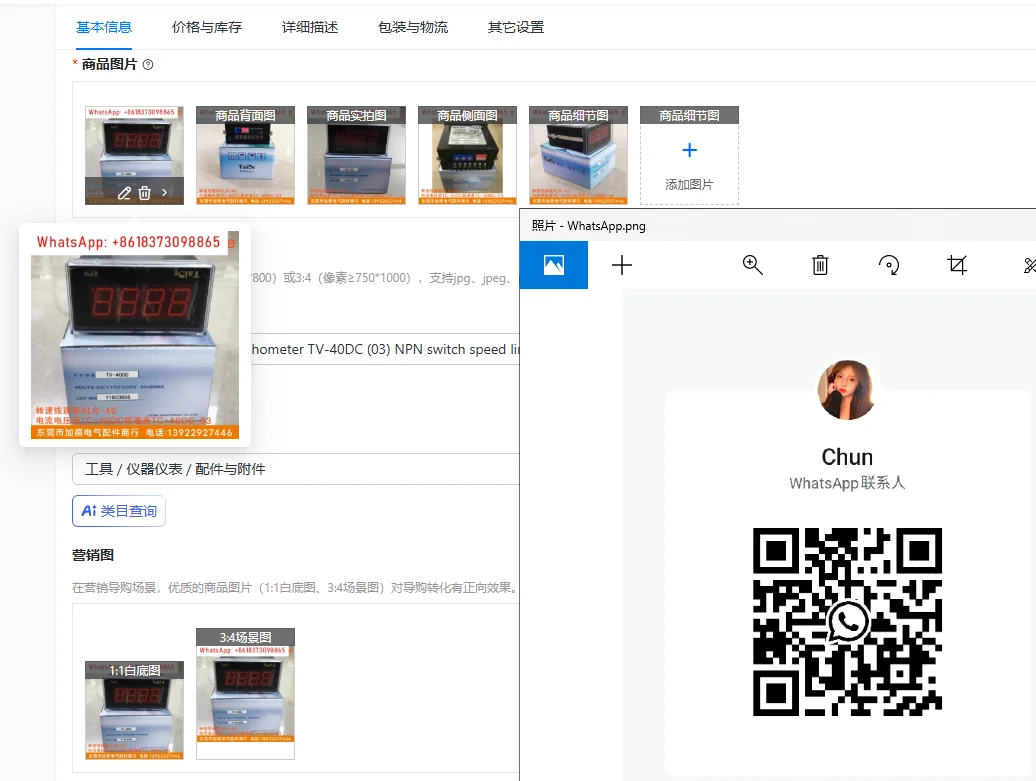Screen dimensions: 1036x781
Task: Go to the 包装与物流 tab
Action: tap(413, 27)
